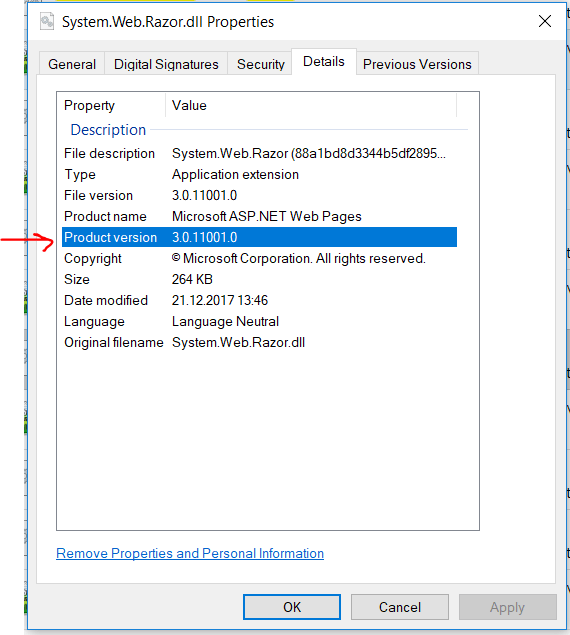Select the Product name row
Image resolution: width=570 pixels, height=635 pixels.
coord(259,217)
